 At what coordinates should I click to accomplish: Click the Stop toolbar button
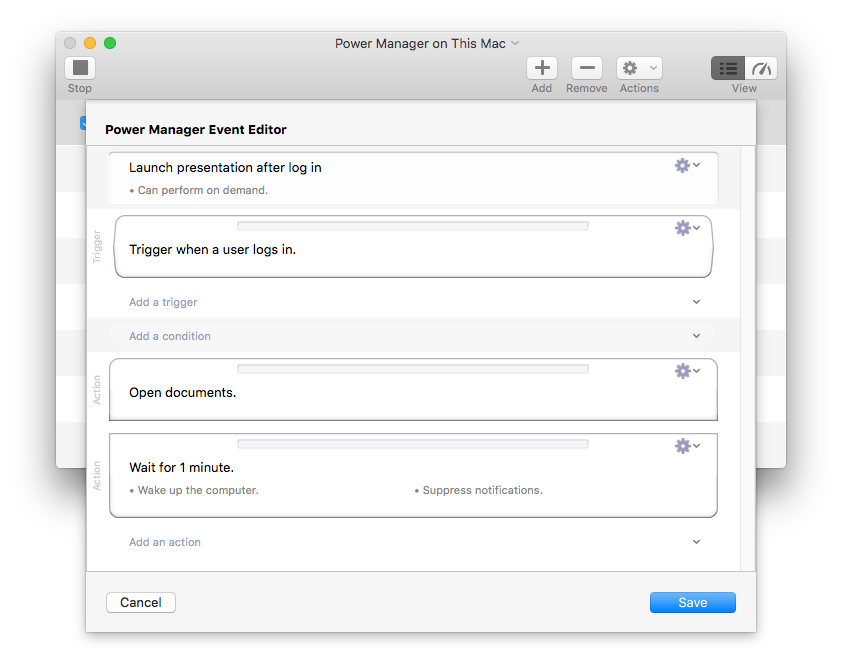[x=80, y=68]
